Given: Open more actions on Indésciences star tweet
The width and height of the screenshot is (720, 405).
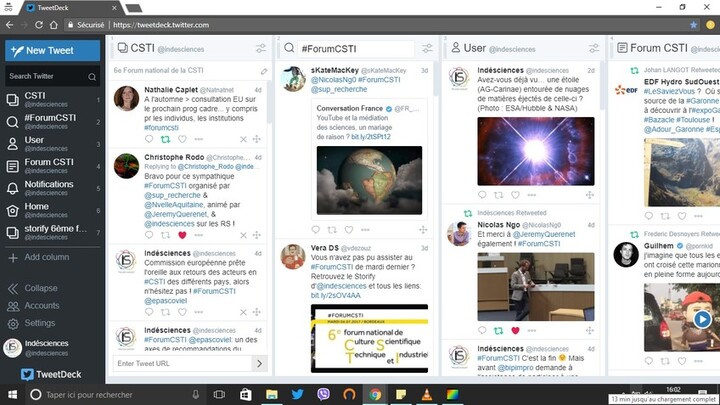Looking at the screenshot, I should click(x=532, y=195).
